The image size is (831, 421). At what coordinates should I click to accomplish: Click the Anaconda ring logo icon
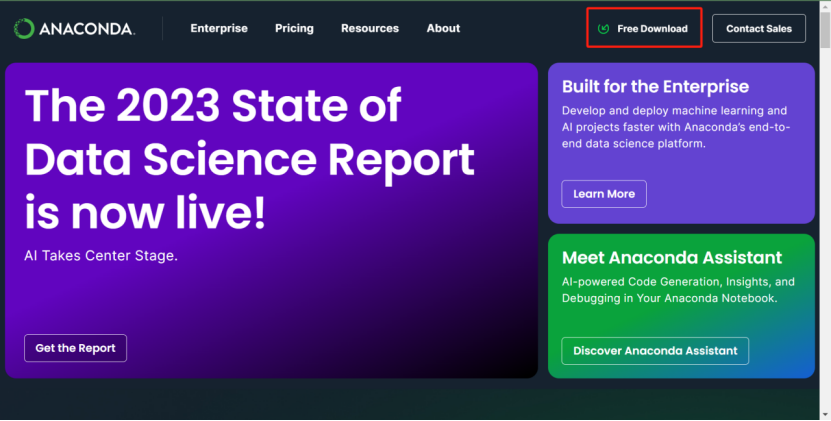(24, 29)
